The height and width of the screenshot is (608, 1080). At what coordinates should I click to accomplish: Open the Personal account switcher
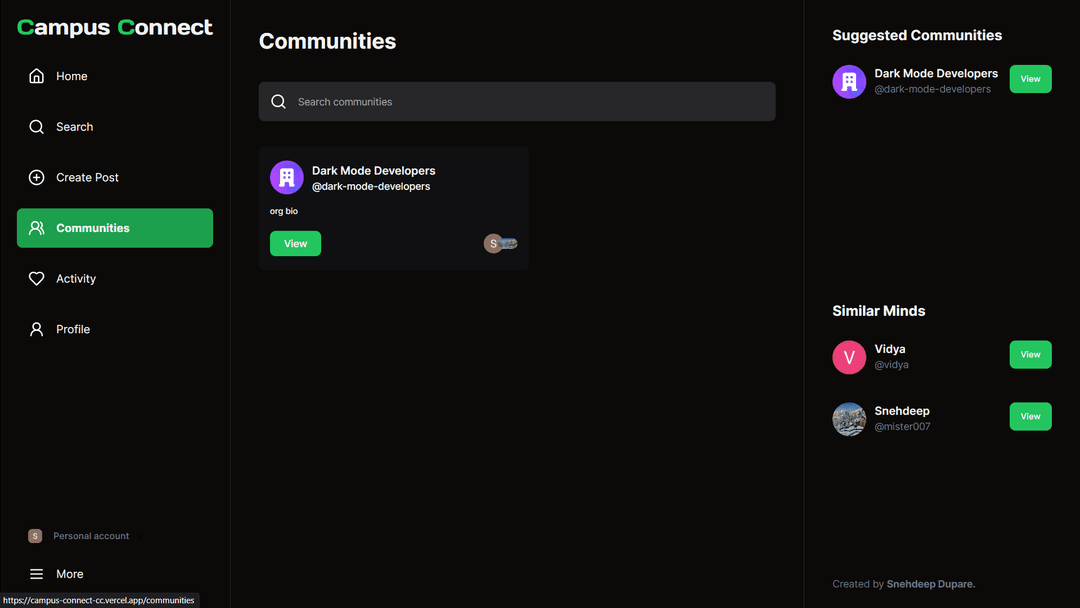coord(80,536)
